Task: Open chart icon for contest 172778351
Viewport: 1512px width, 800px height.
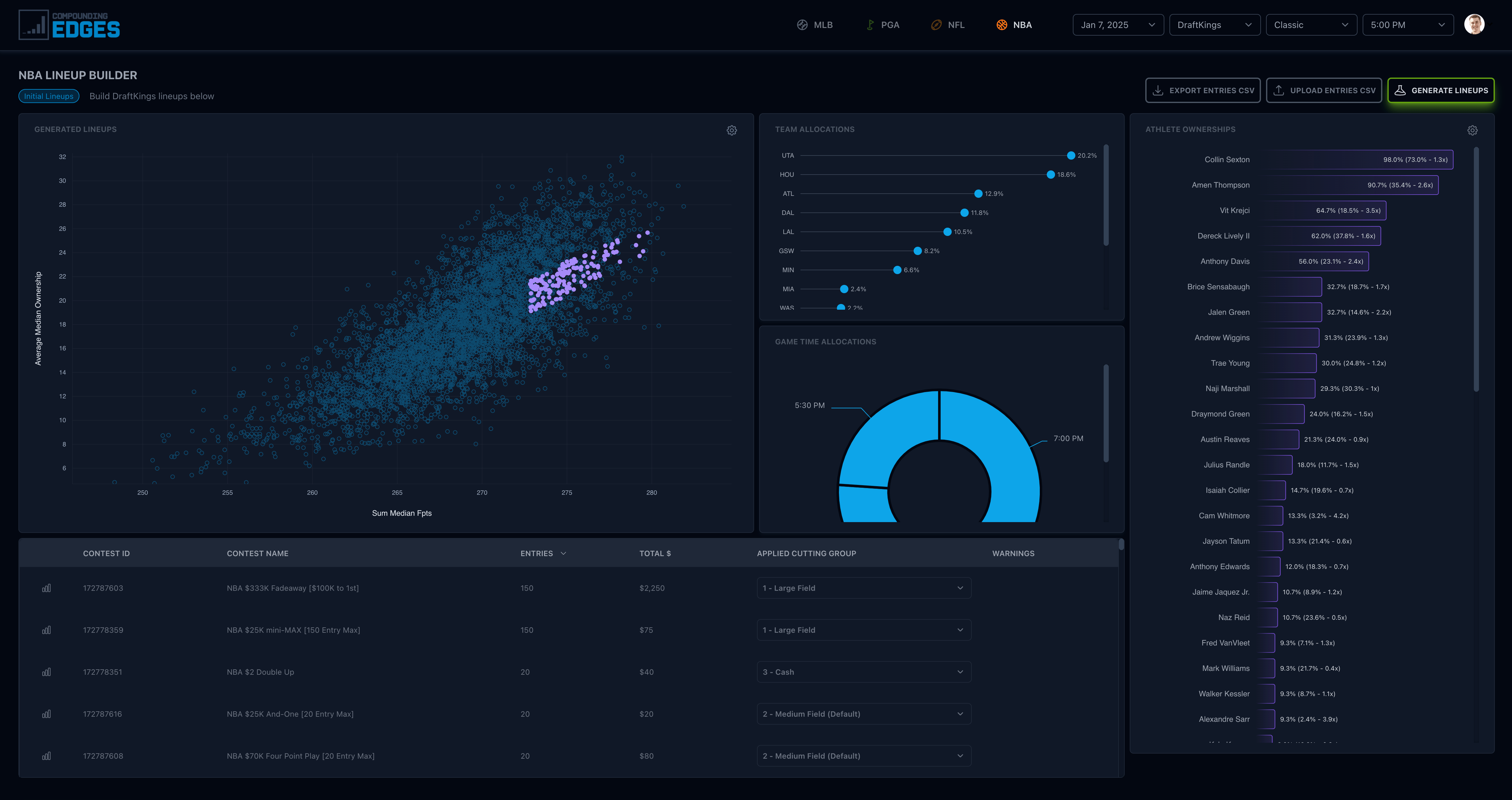Action: click(46, 672)
